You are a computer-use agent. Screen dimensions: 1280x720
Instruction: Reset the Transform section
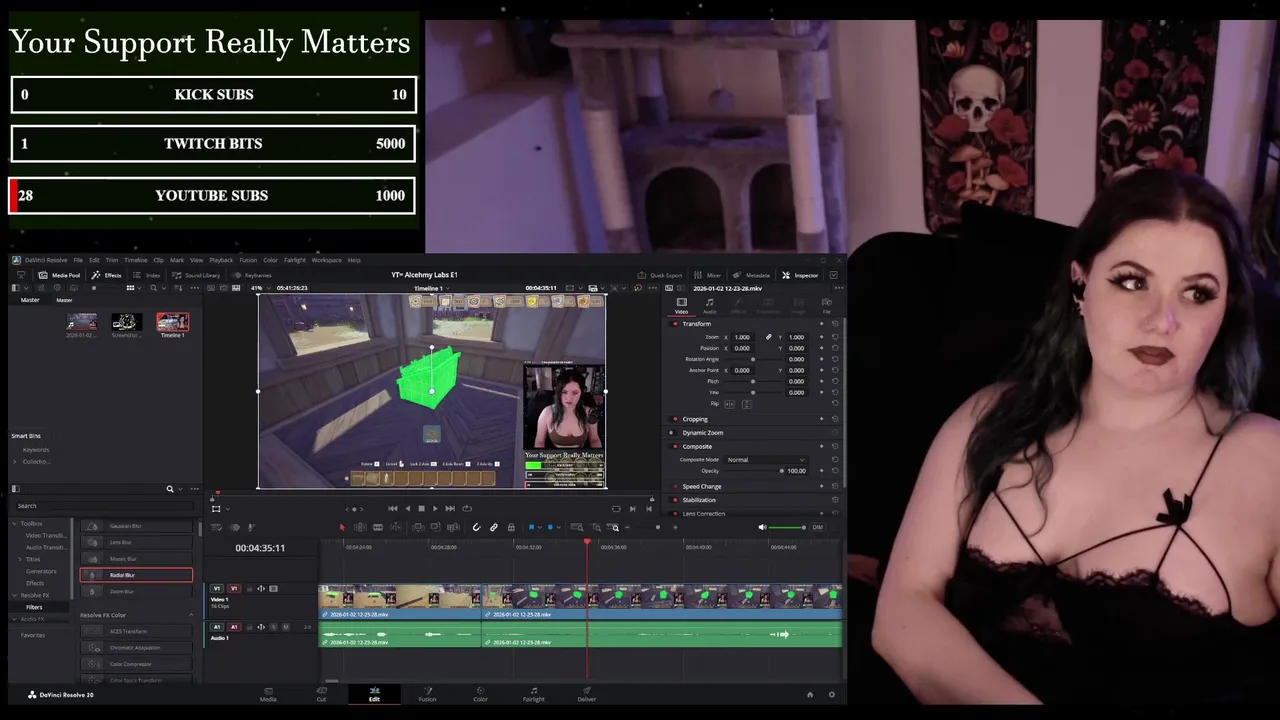(835, 324)
